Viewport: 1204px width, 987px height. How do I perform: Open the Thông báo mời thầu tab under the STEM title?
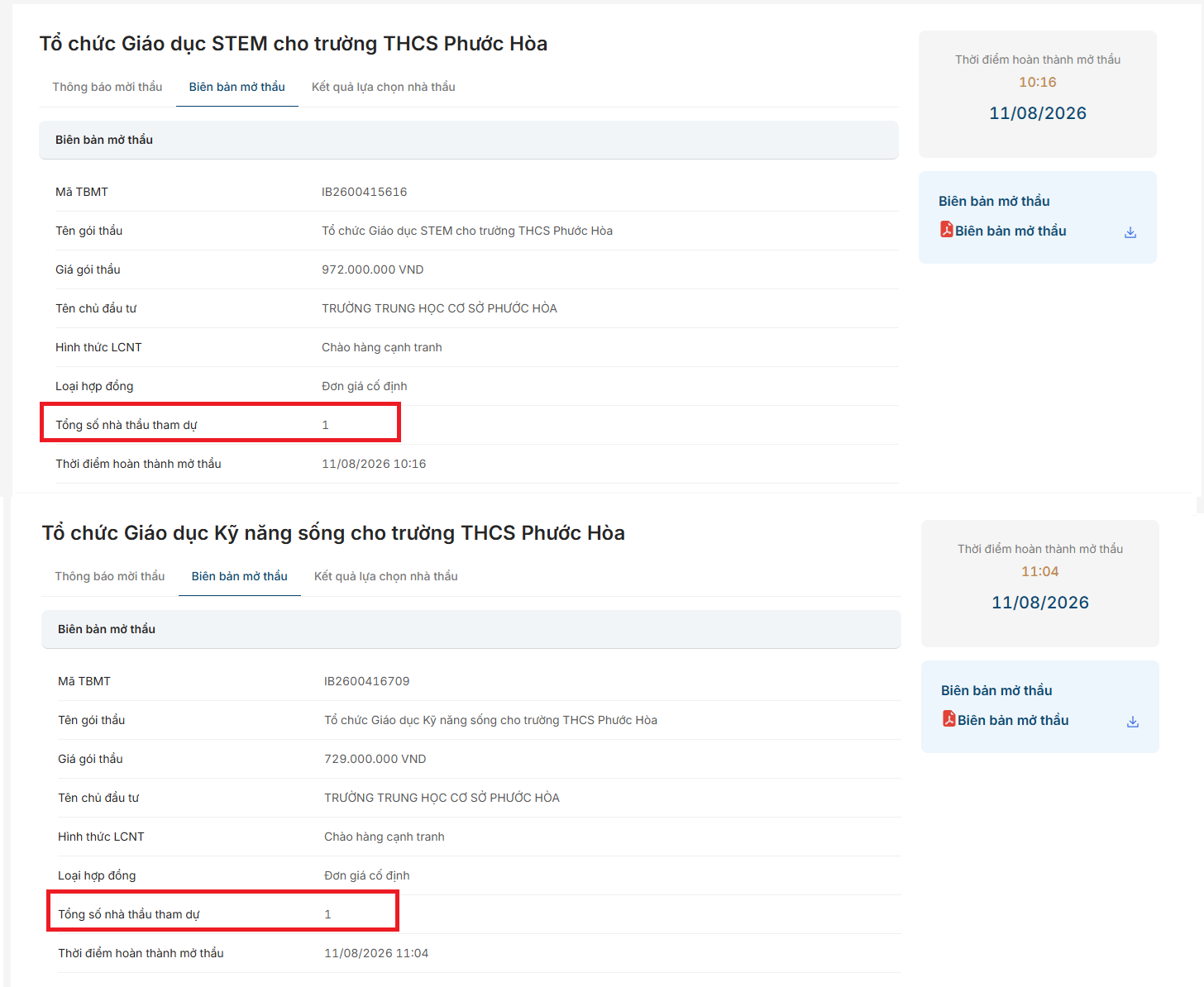point(107,87)
